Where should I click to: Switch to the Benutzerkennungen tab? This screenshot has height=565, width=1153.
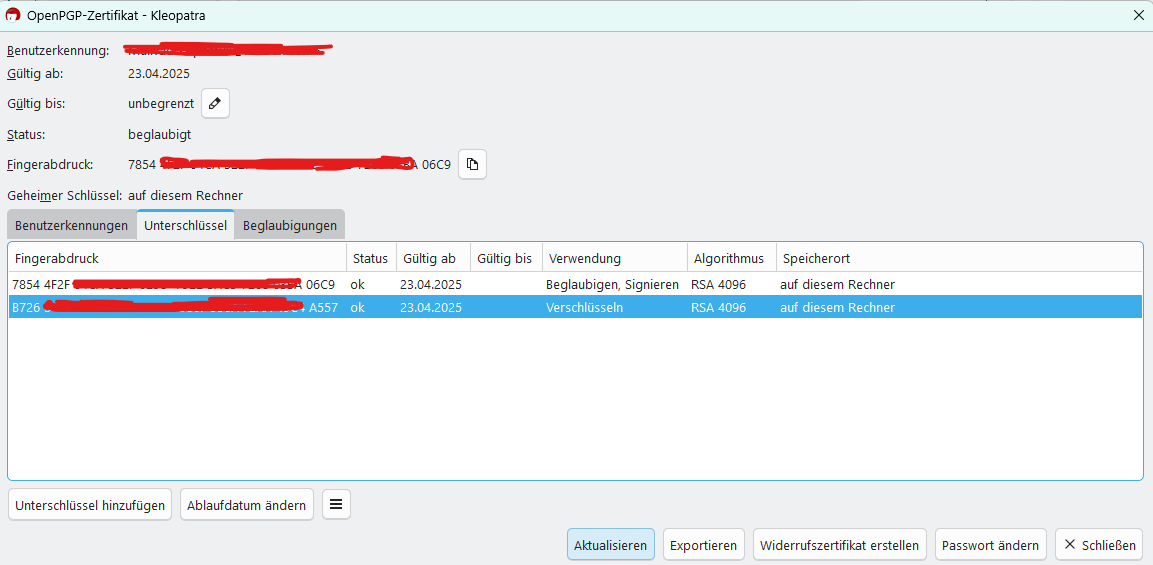click(x=72, y=225)
